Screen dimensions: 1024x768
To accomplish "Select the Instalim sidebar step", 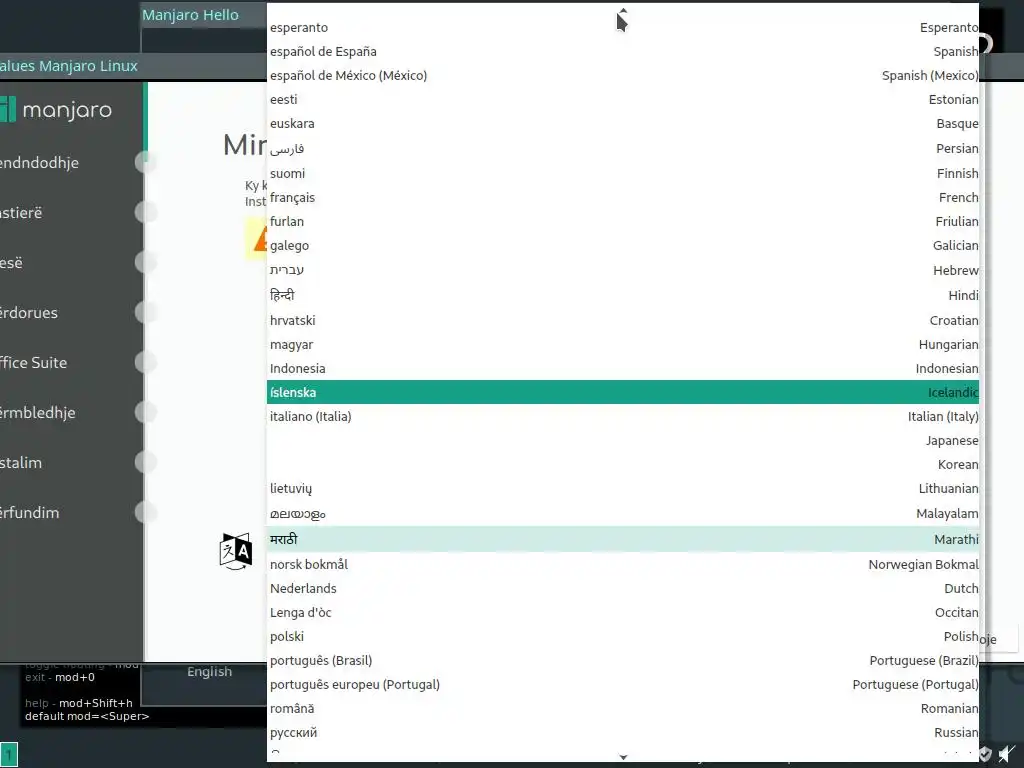I will pos(21,463).
